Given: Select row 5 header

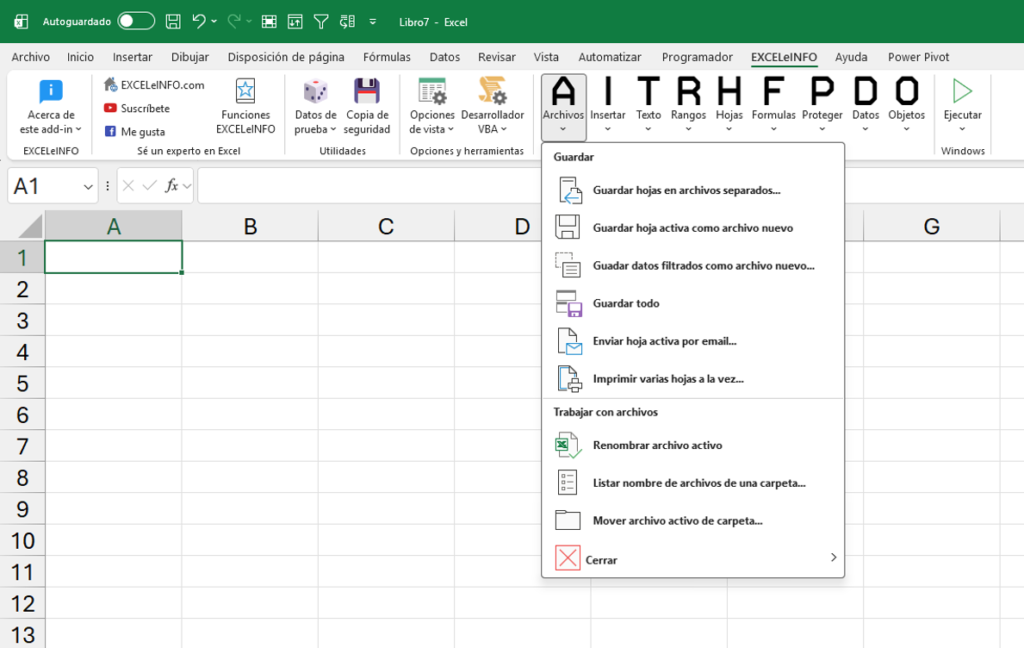Looking at the screenshot, I should (22, 383).
